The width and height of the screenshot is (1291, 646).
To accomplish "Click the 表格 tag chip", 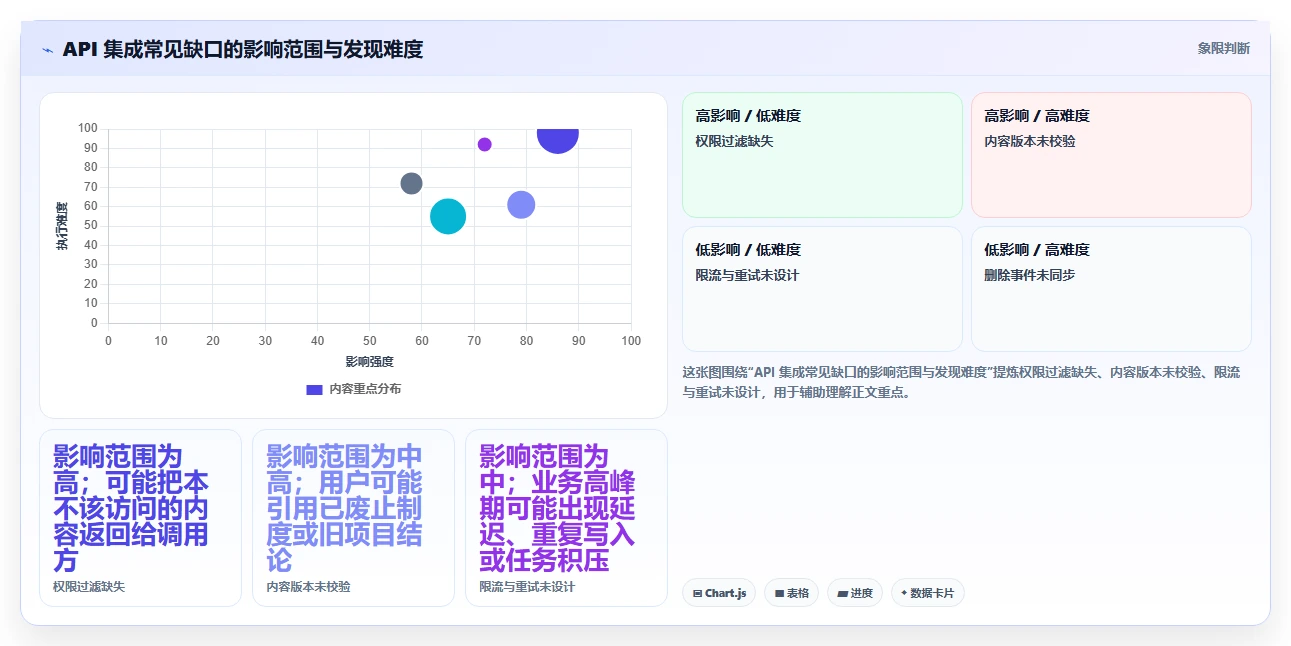I will 791,593.
